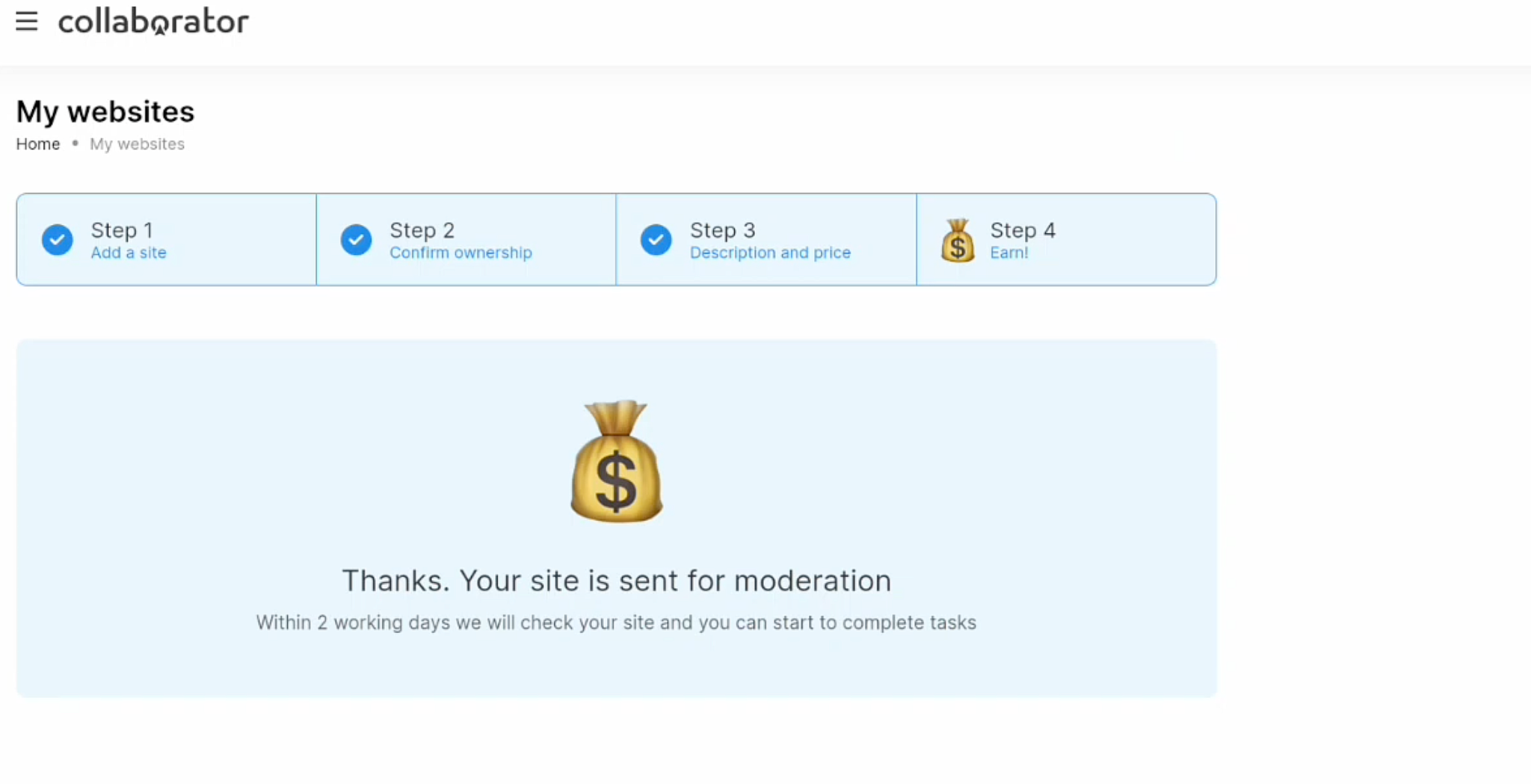The image size is (1531, 784).
Task: Click the Earn! link text
Action: pos(1009,253)
